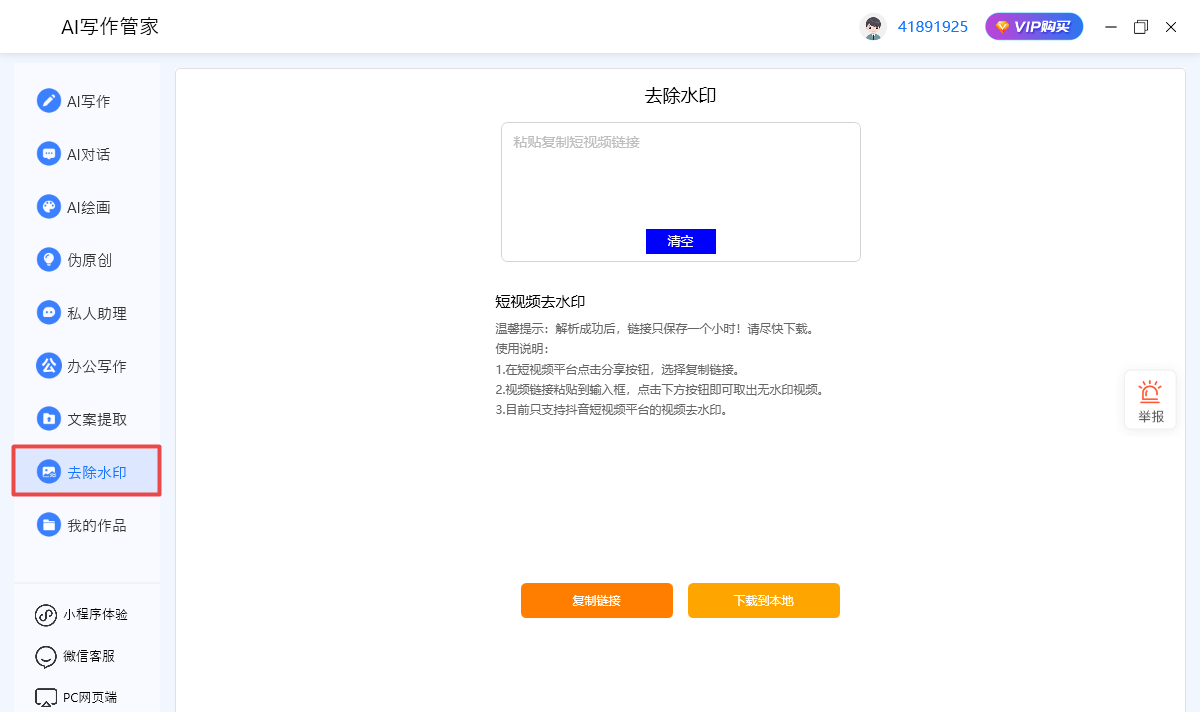This screenshot has width=1200, height=712.
Task: Click the 举报 label text
Action: [1151, 416]
